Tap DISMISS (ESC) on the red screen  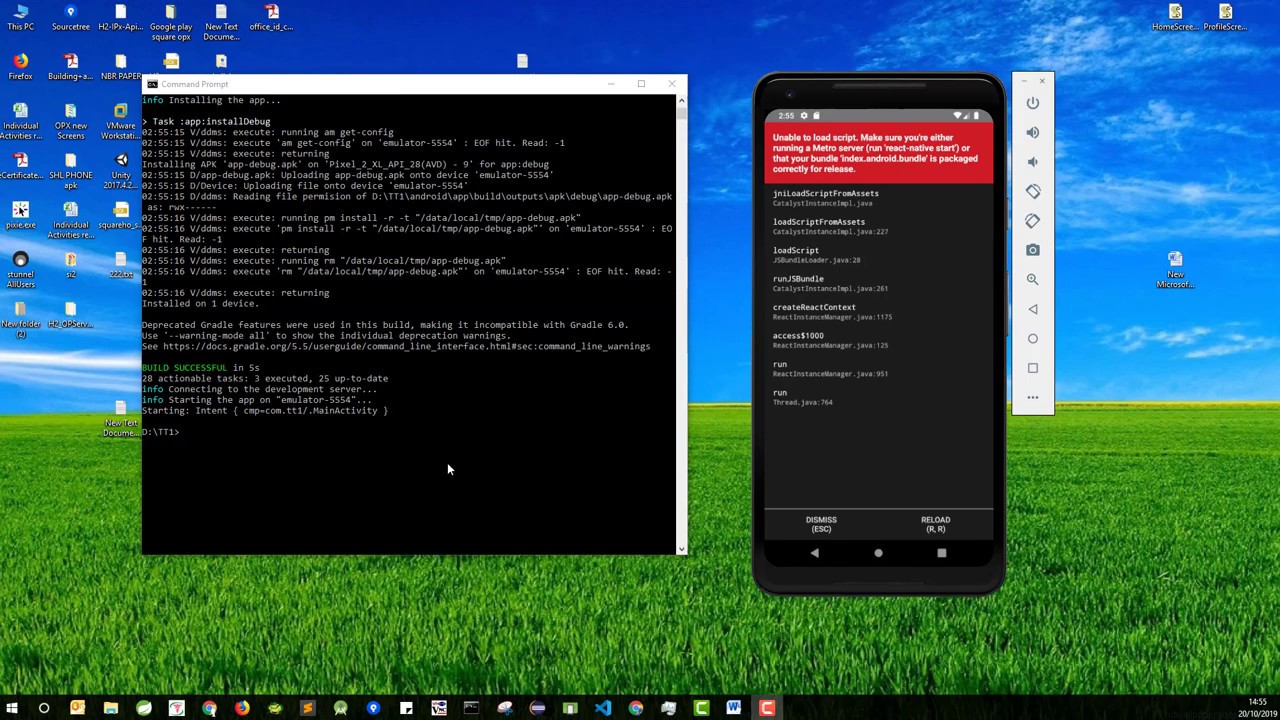click(x=821, y=524)
